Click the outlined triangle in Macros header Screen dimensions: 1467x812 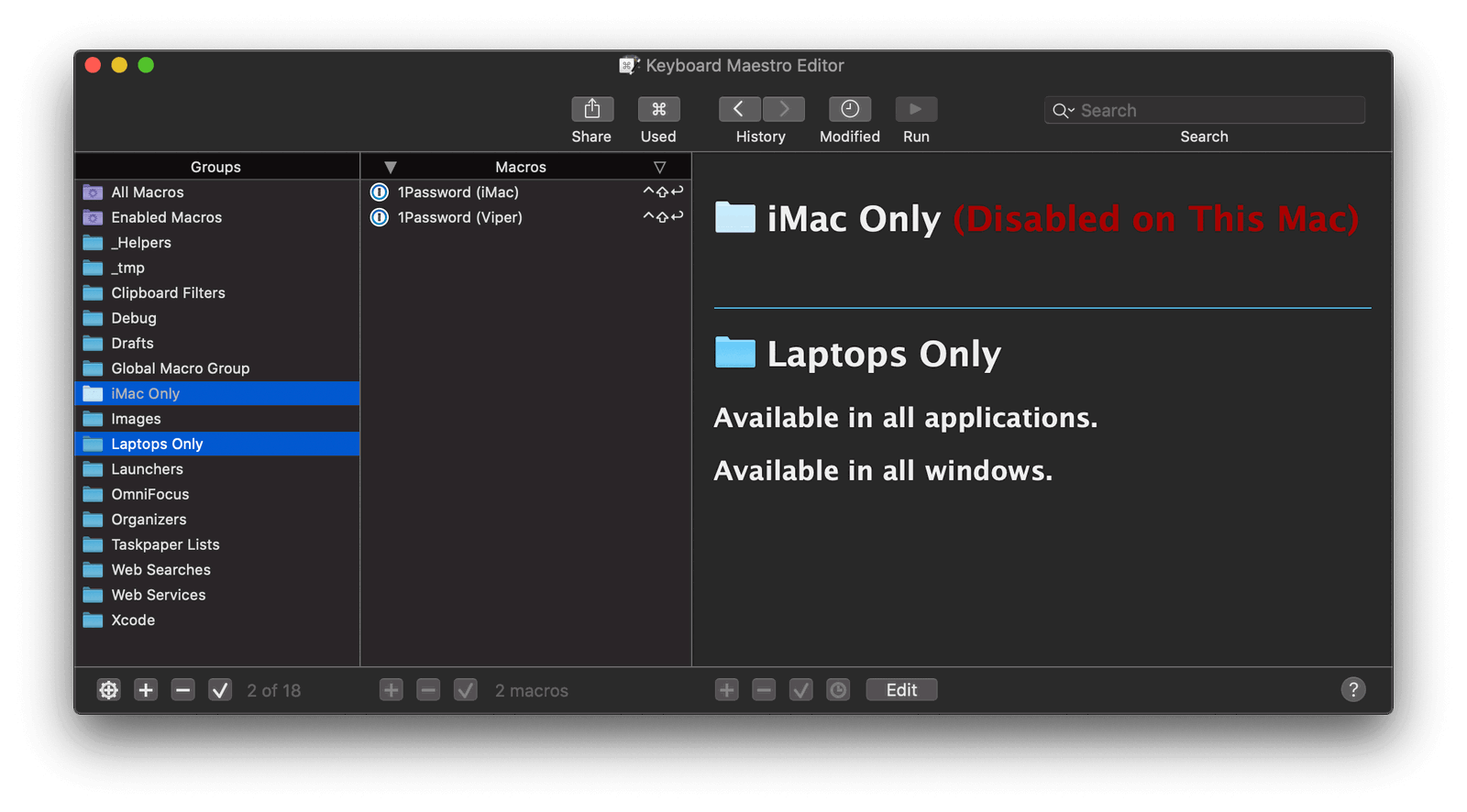click(x=659, y=167)
